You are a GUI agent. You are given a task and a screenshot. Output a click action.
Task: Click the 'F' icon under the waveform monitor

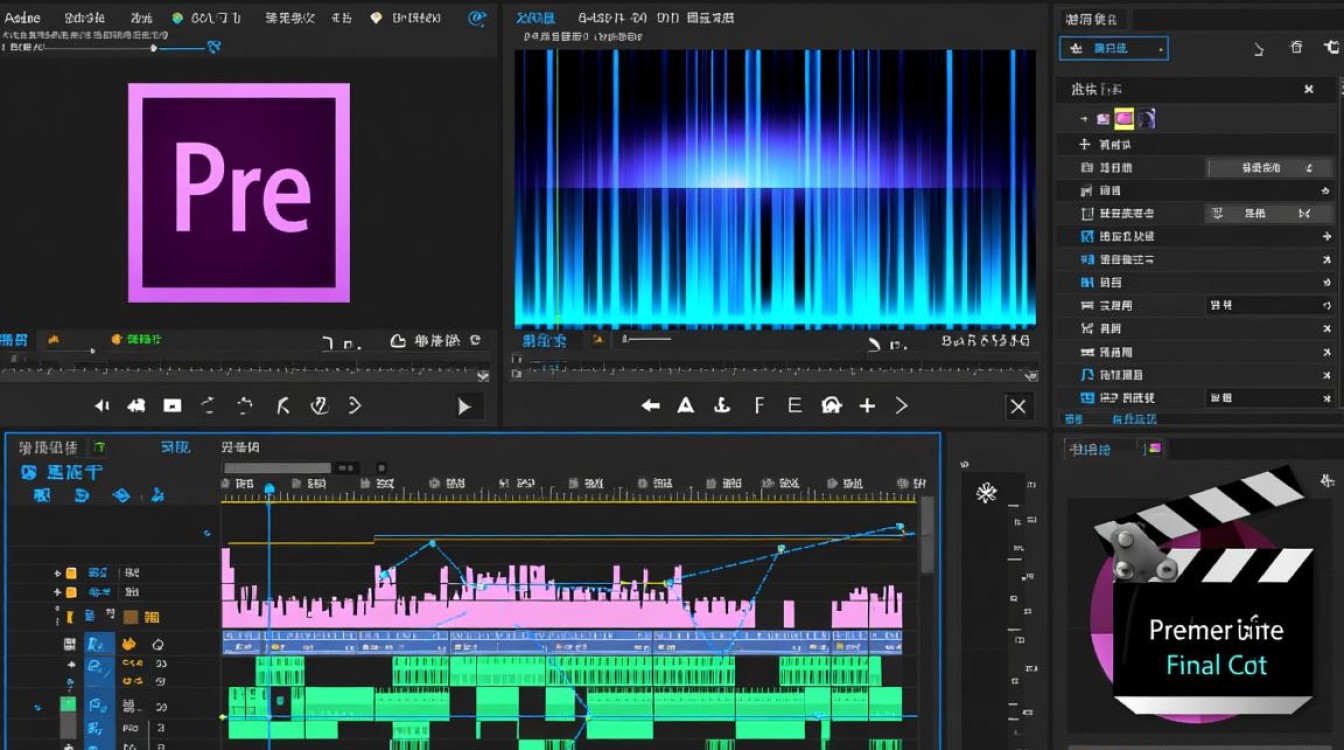click(x=759, y=405)
